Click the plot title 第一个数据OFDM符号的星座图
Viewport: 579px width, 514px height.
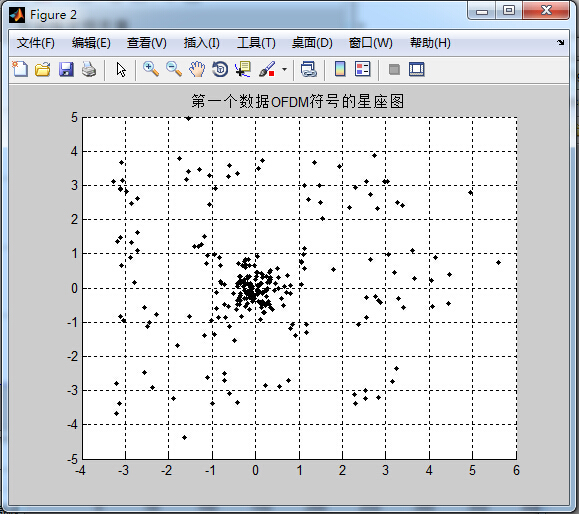298,101
